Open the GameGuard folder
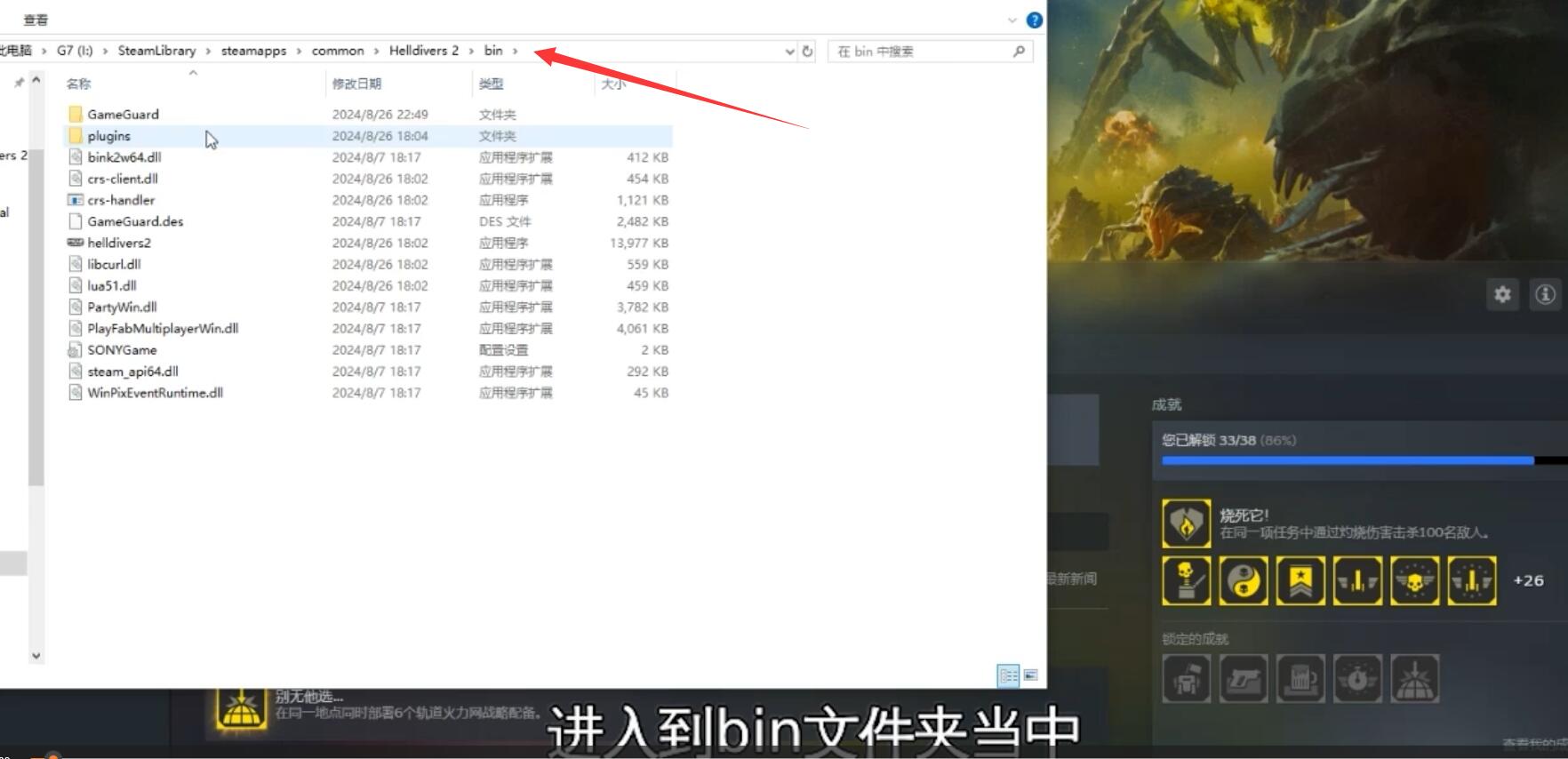The image size is (1568, 759). tap(123, 115)
